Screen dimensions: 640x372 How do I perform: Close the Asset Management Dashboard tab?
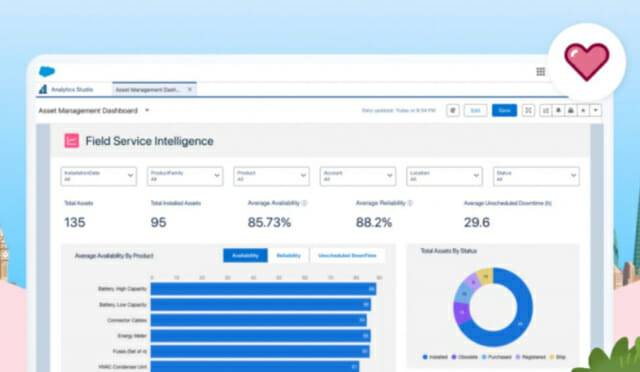pos(190,89)
